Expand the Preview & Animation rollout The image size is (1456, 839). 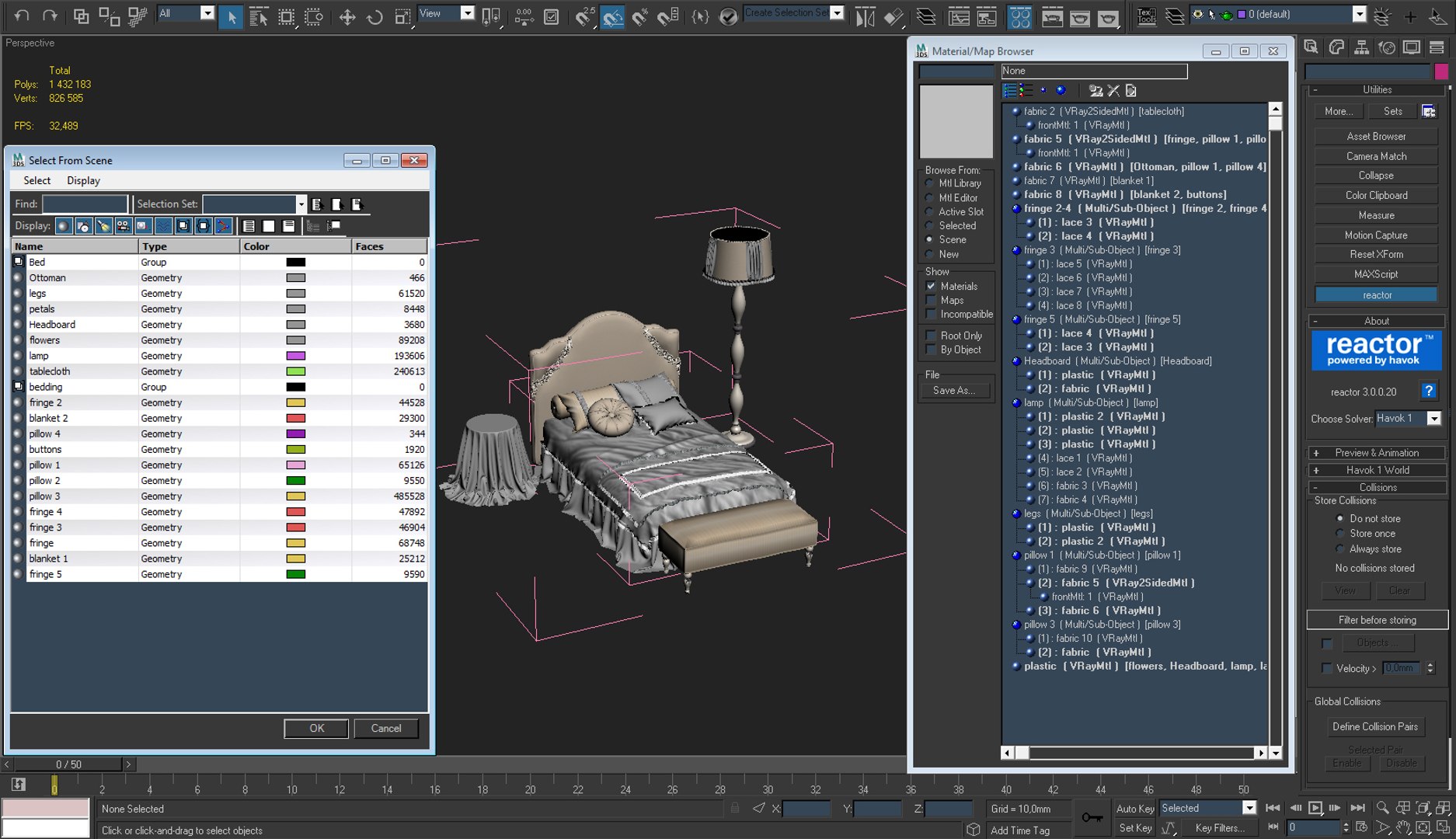pos(1376,453)
